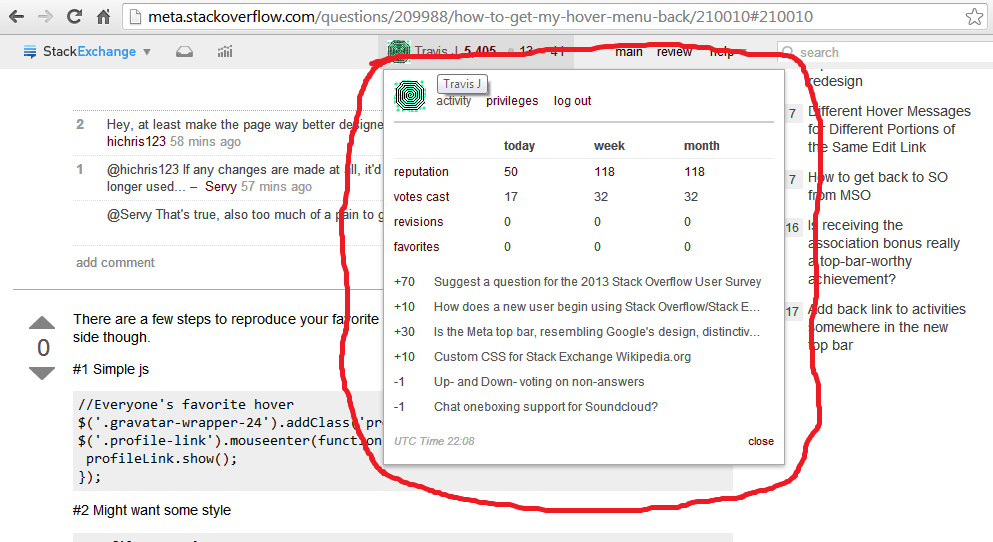The image size is (993, 542).
Task: Click the 58 mins ago comment timestamp
Action: [x=205, y=141]
